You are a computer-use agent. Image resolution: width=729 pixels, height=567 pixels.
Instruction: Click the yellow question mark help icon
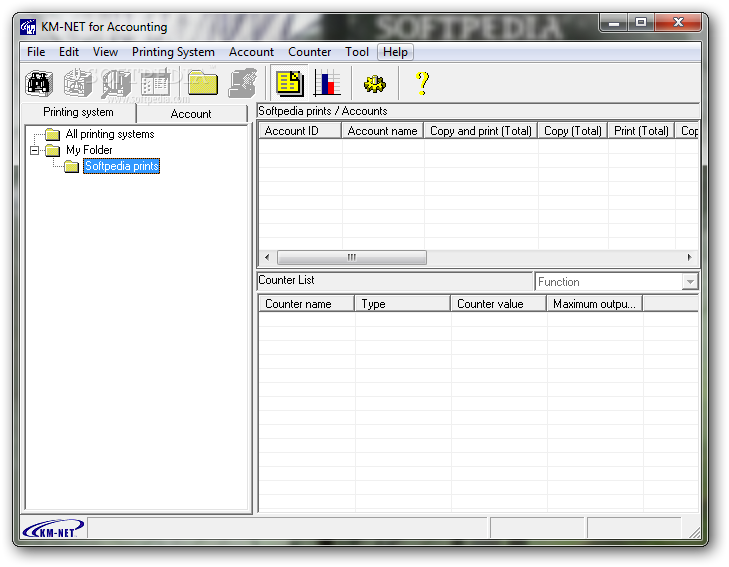click(x=423, y=84)
